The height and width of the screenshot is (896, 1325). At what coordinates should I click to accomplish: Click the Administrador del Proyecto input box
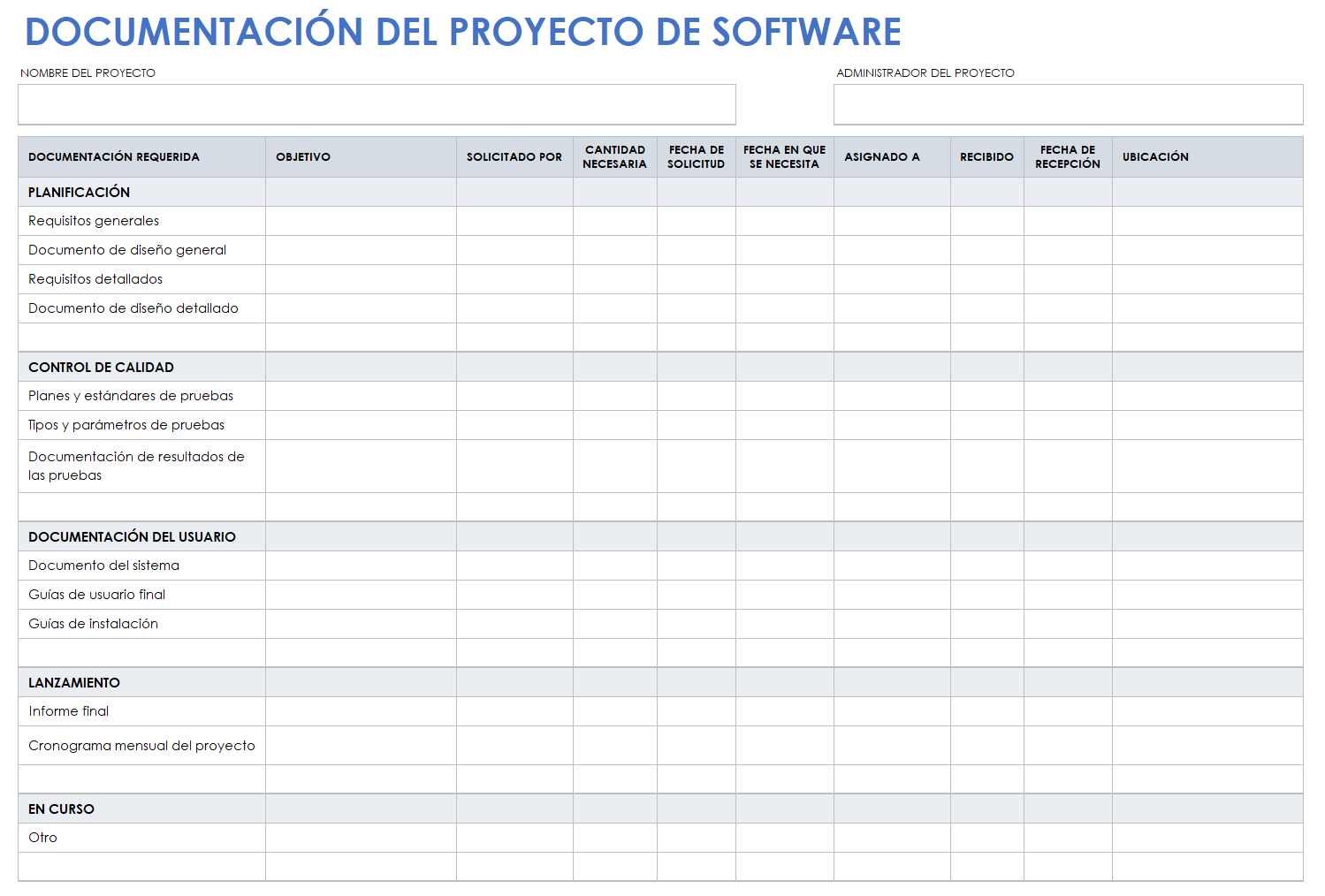[1068, 104]
